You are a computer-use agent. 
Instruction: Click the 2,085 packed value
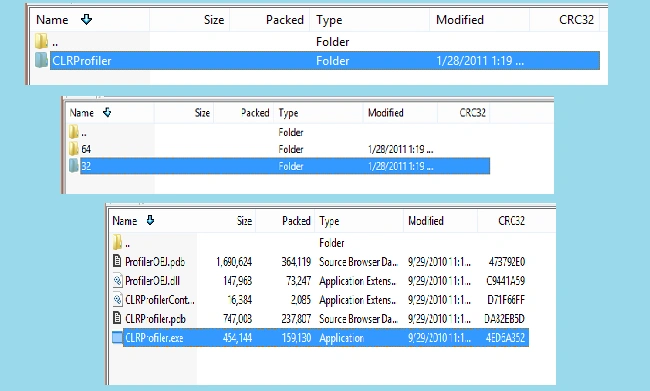click(x=301, y=300)
